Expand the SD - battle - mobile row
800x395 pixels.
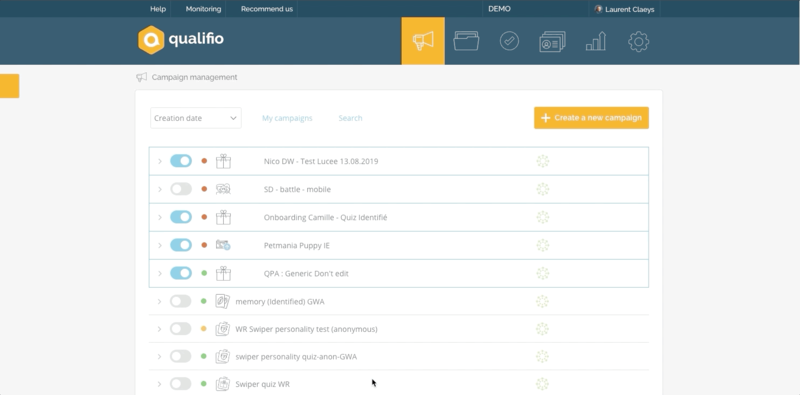160,189
